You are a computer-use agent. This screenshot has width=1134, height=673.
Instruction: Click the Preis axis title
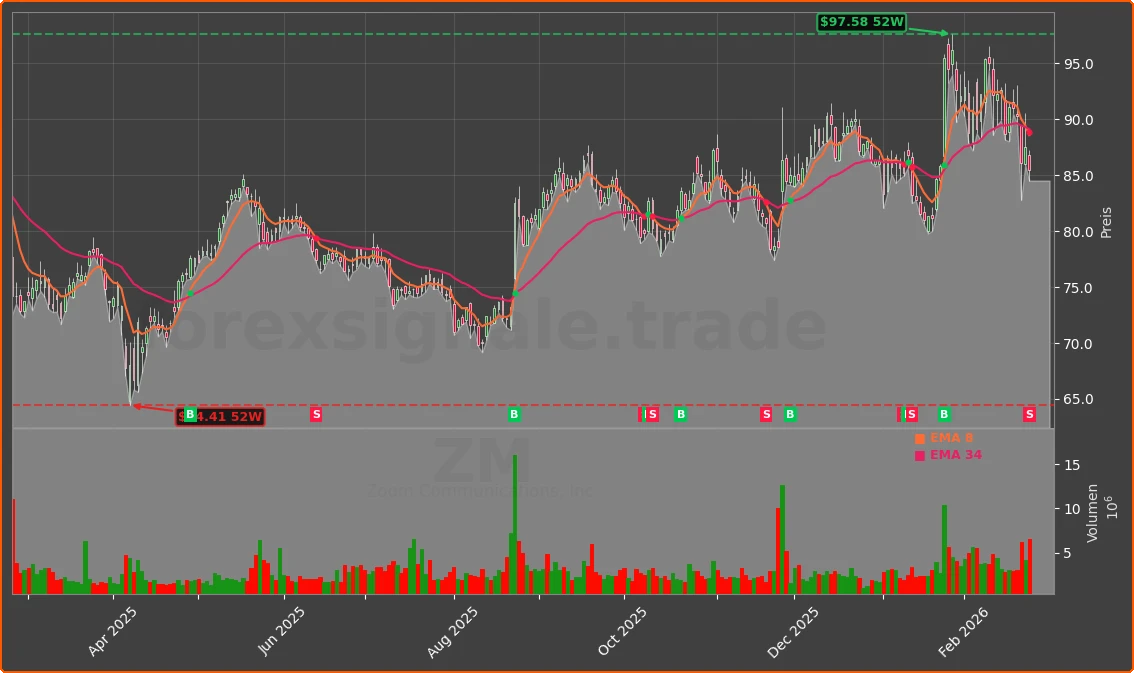coord(1106,222)
